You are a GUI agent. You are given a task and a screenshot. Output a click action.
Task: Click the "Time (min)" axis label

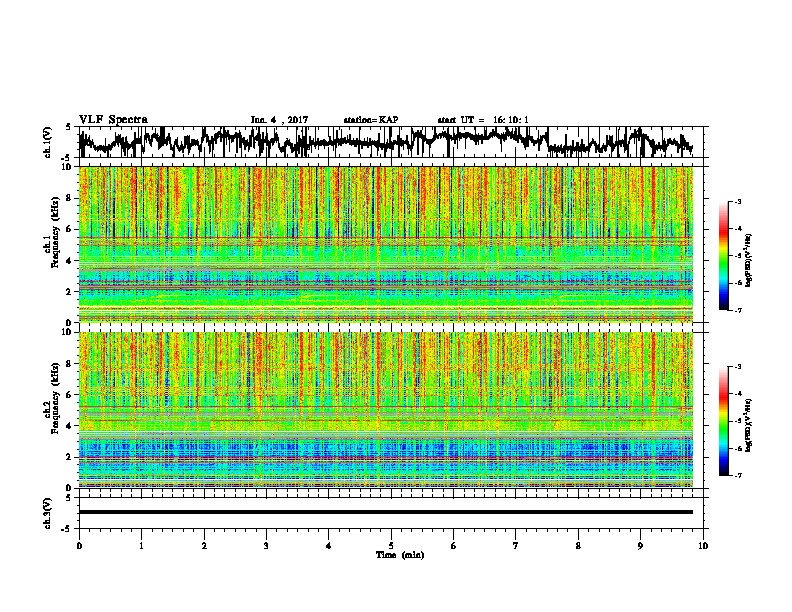(x=400, y=555)
